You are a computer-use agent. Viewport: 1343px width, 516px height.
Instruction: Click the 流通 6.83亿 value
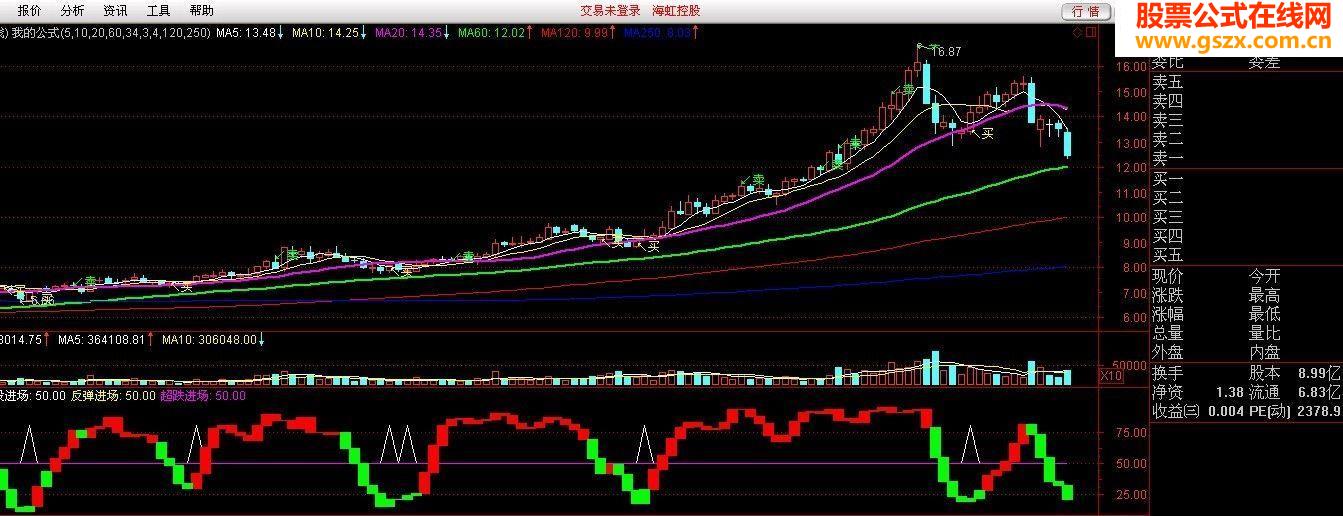coord(1295,392)
